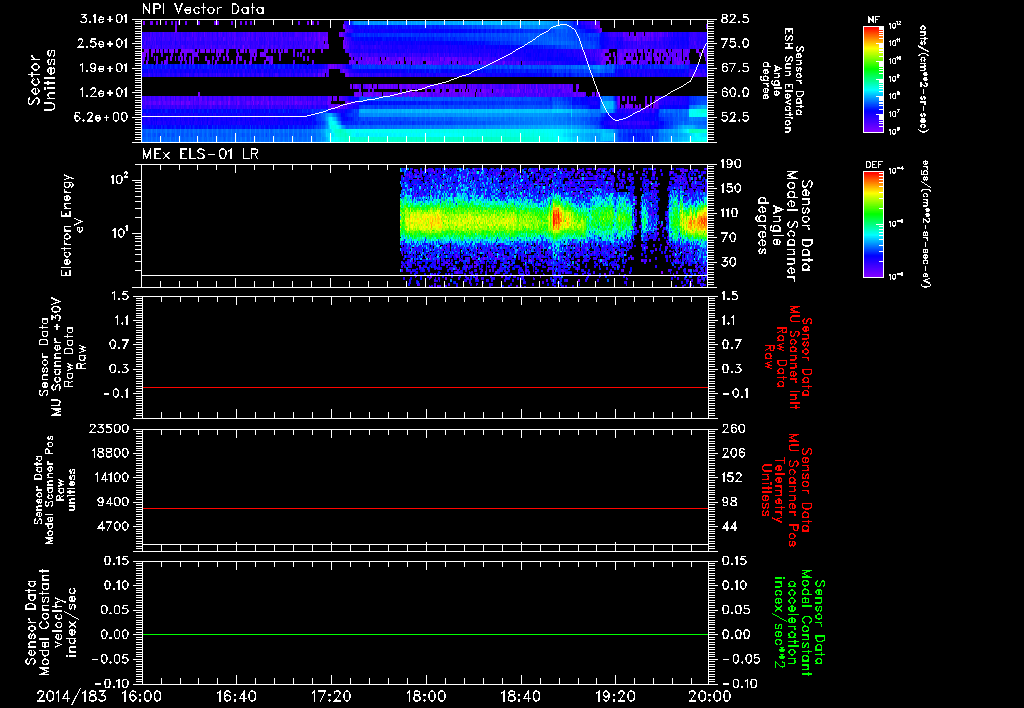Select the 'NPI Vector Data' panel title
The image size is (1024, 708).
pyautogui.click(x=204, y=10)
